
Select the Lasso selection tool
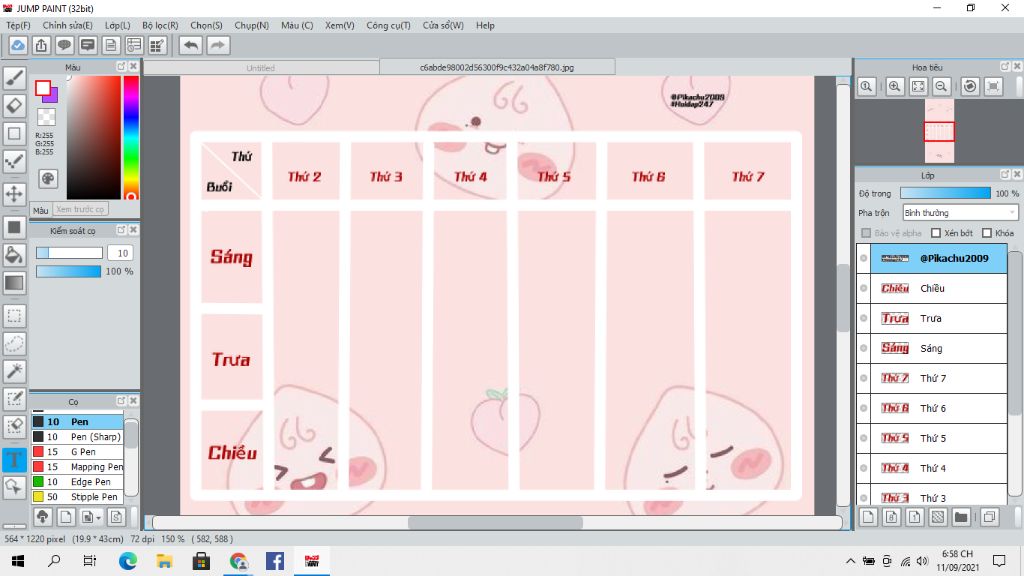pyautogui.click(x=14, y=344)
